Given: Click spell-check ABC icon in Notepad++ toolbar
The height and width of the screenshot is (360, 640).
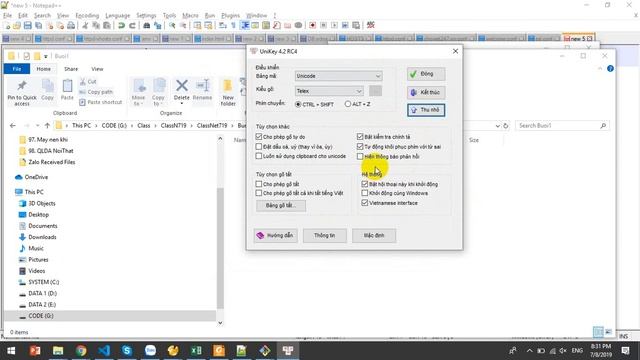Looking at the screenshot, I should click(x=371, y=25).
